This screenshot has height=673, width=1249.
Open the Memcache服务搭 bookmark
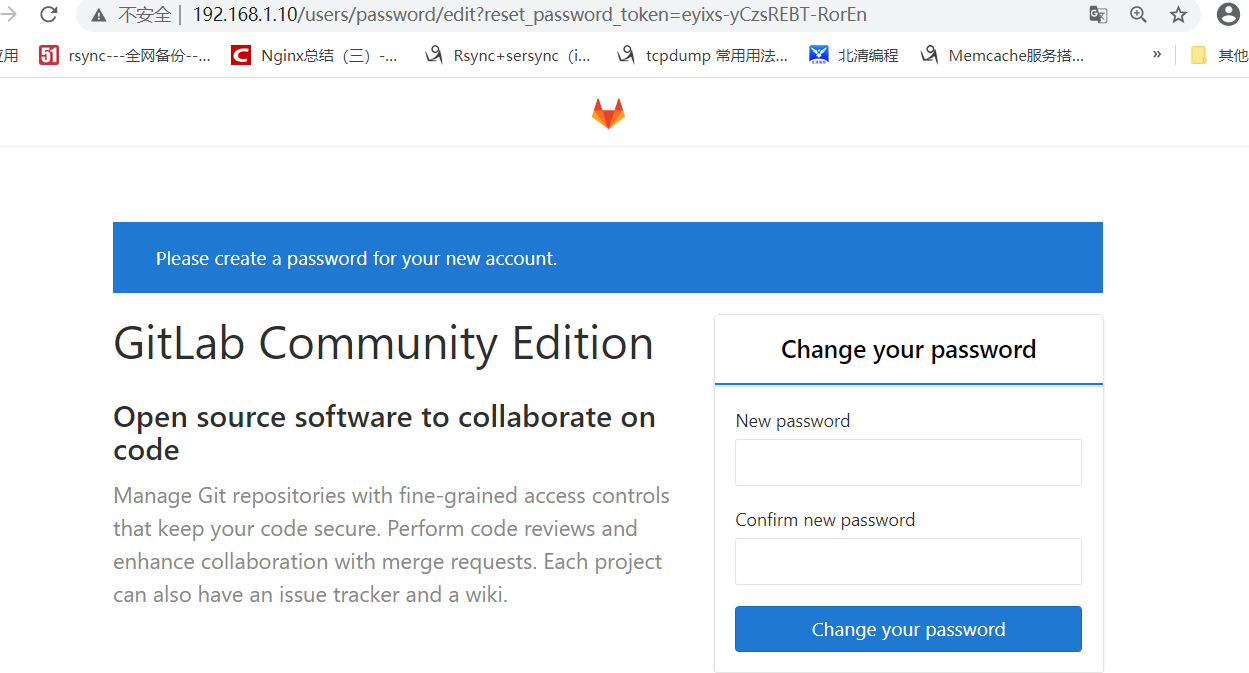tap(1002, 56)
